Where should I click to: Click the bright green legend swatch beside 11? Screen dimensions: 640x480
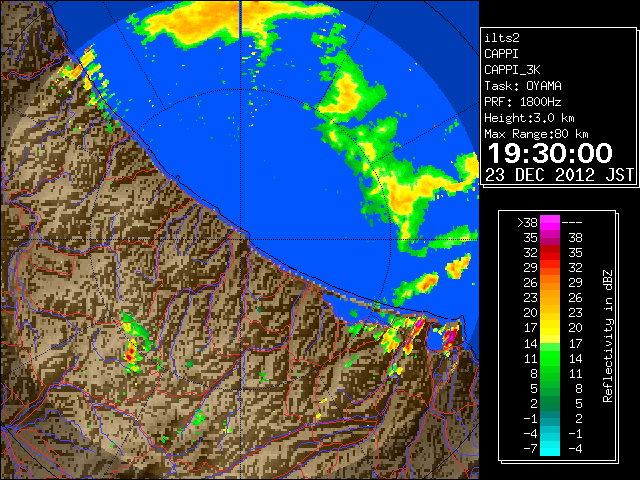(x=550, y=358)
